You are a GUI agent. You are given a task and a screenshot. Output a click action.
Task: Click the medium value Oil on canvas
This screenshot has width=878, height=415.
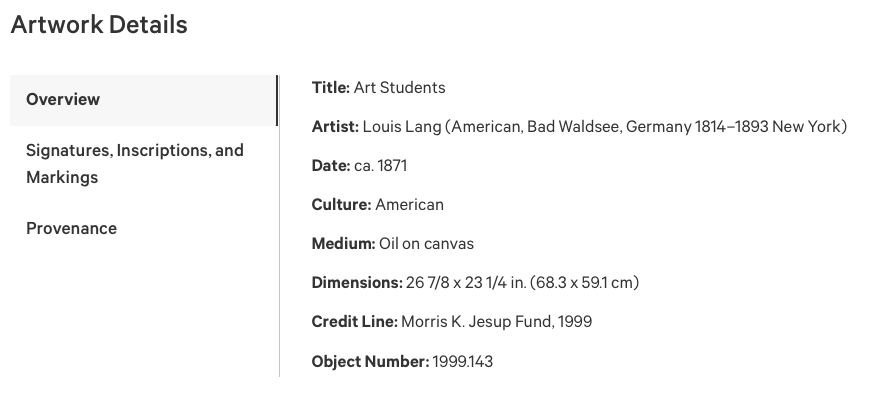click(426, 244)
